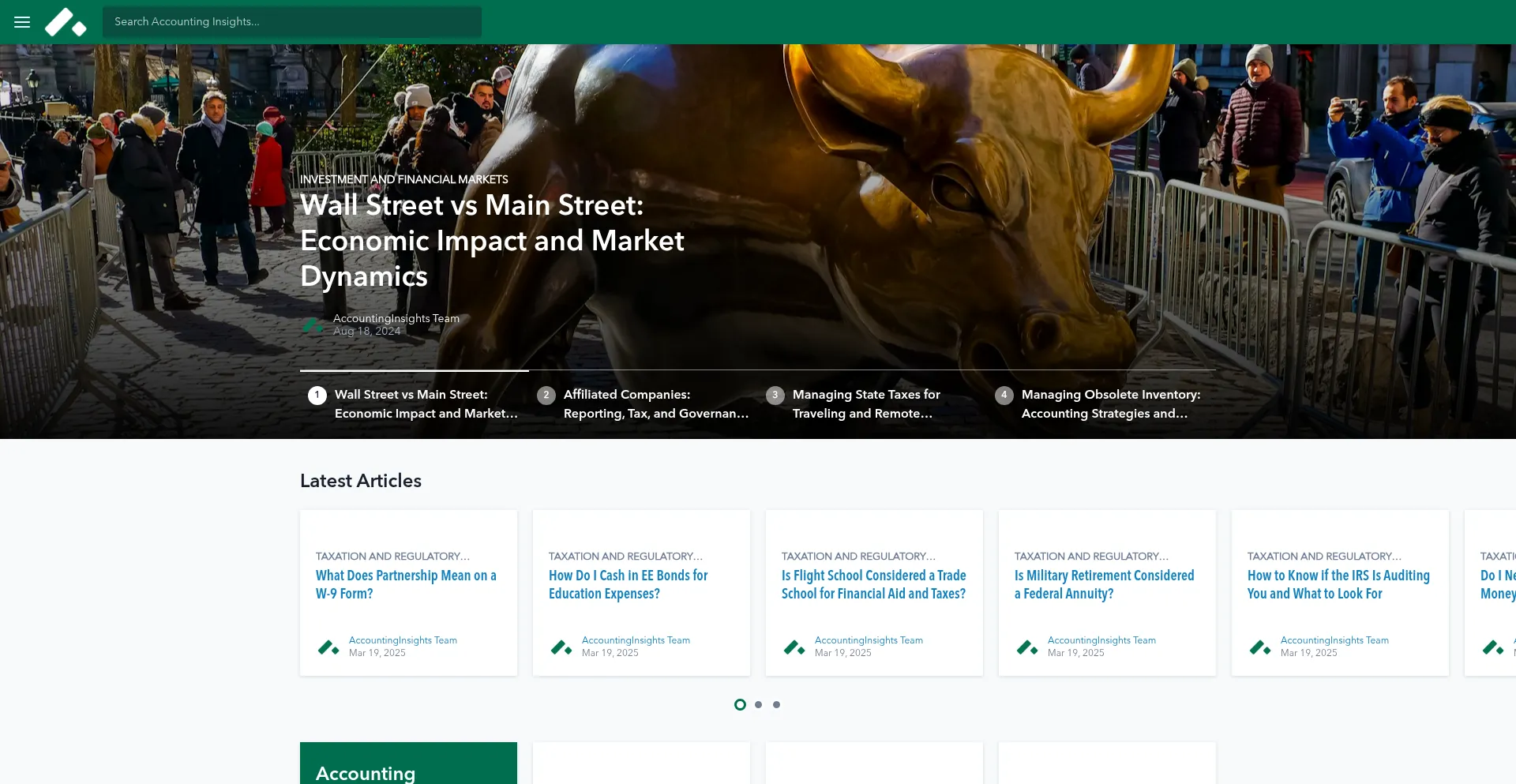Screen dimensions: 1516x784
Task: Click author name on Flight School card
Action: pos(869,640)
